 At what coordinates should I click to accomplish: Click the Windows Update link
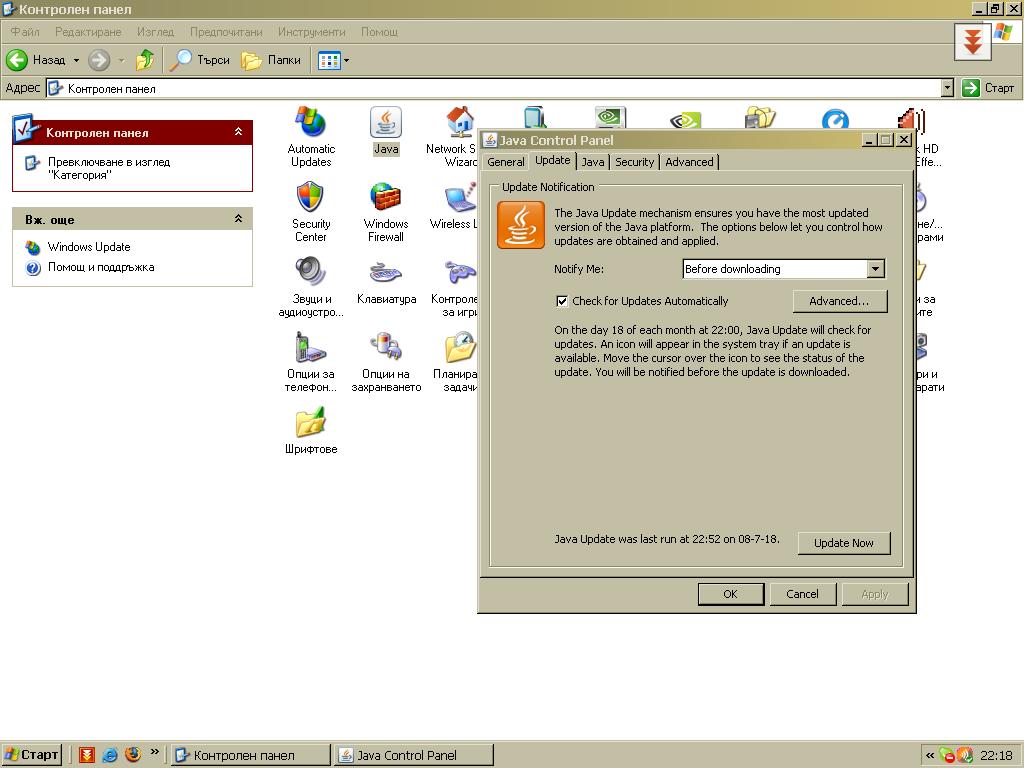(x=89, y=247)
